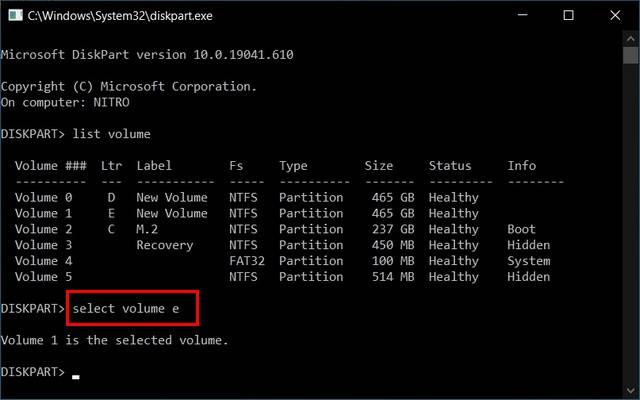
Task: Click the 'Recovery' label of Volume 3
Action: (165, 245)
